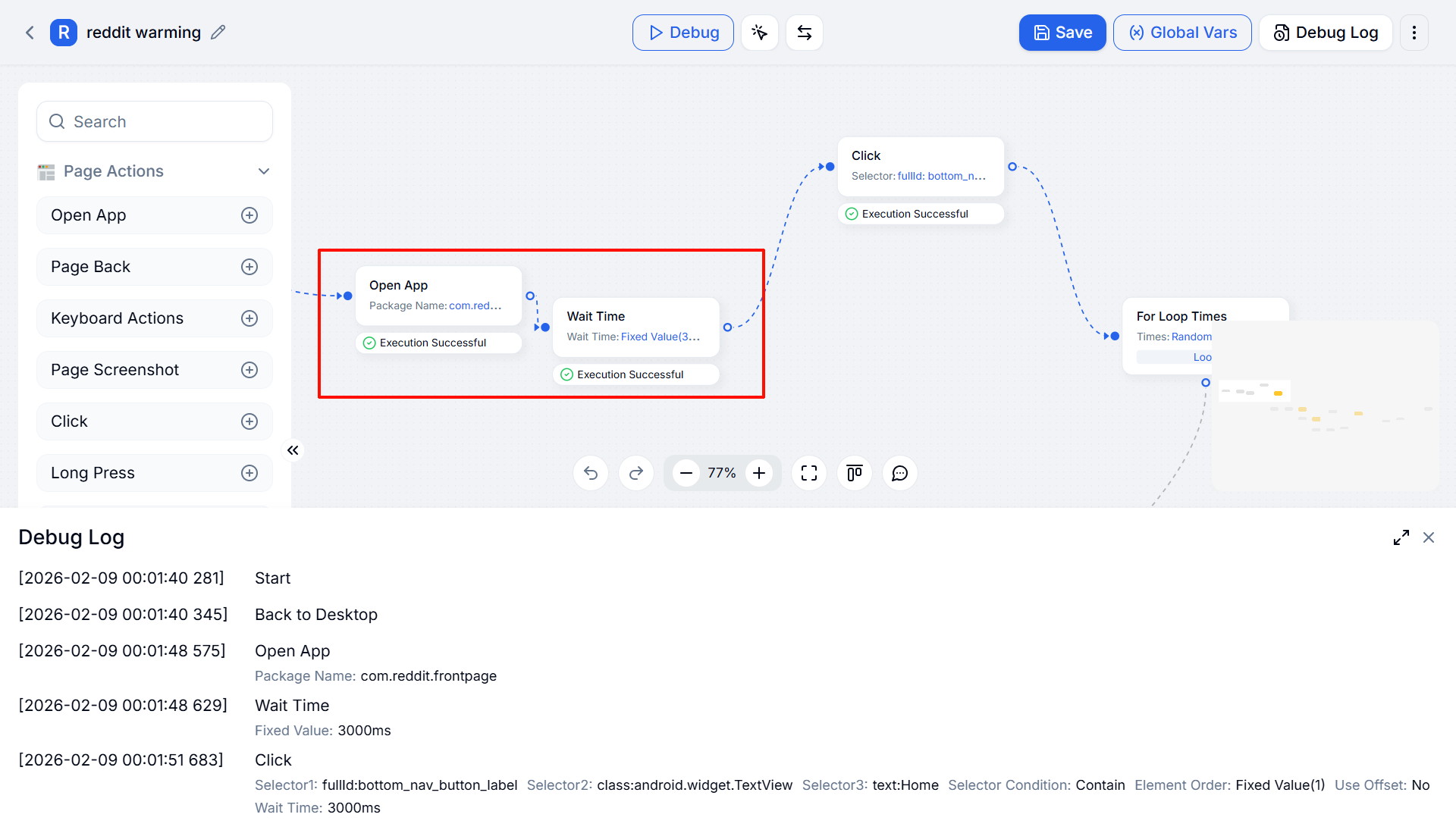Click the Keyboard Actions label

pyautogui.click(x=117, y=318)
